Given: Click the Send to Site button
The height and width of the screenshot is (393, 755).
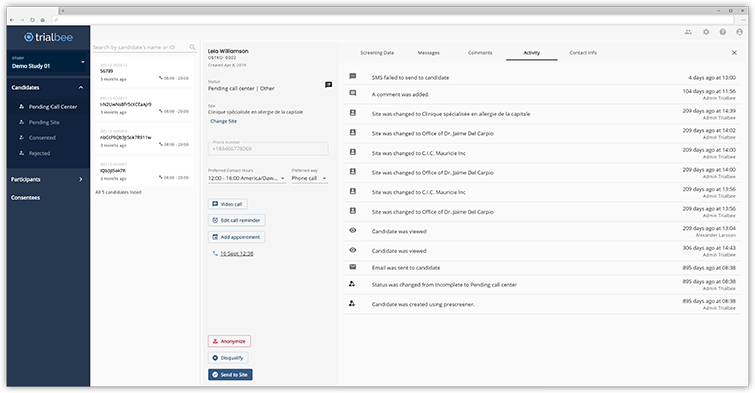Looking at the screenshot, I should point(230,375).
